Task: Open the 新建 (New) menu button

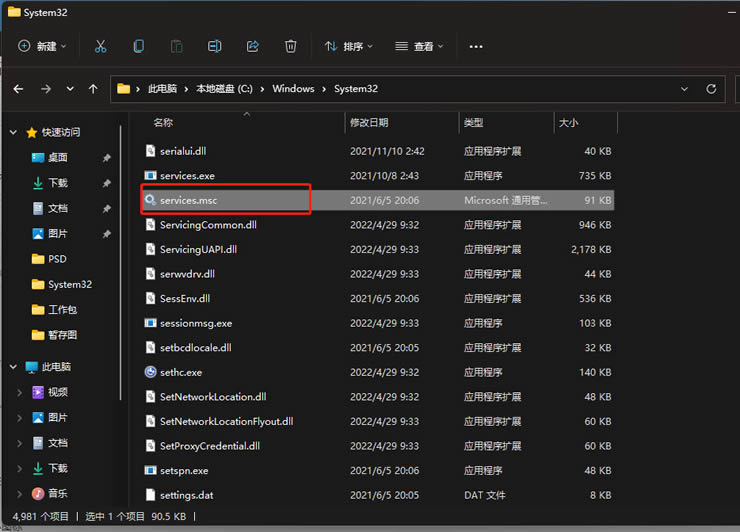Action: (42, 46)
